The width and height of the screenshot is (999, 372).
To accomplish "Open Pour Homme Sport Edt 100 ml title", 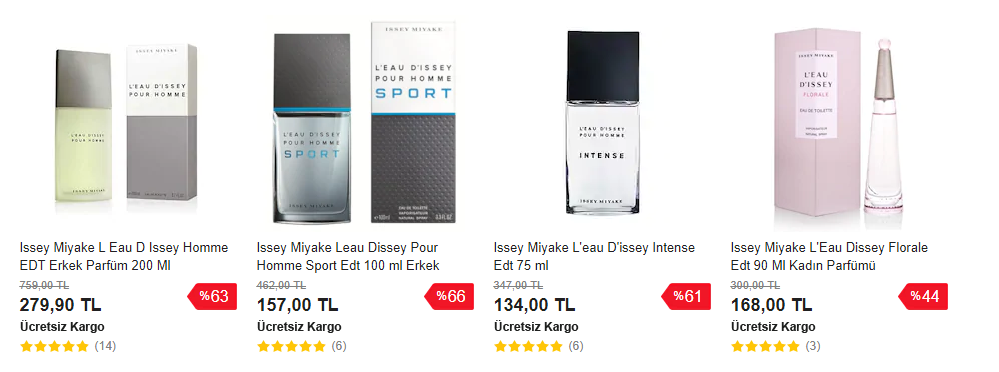I will coord(348,256).
